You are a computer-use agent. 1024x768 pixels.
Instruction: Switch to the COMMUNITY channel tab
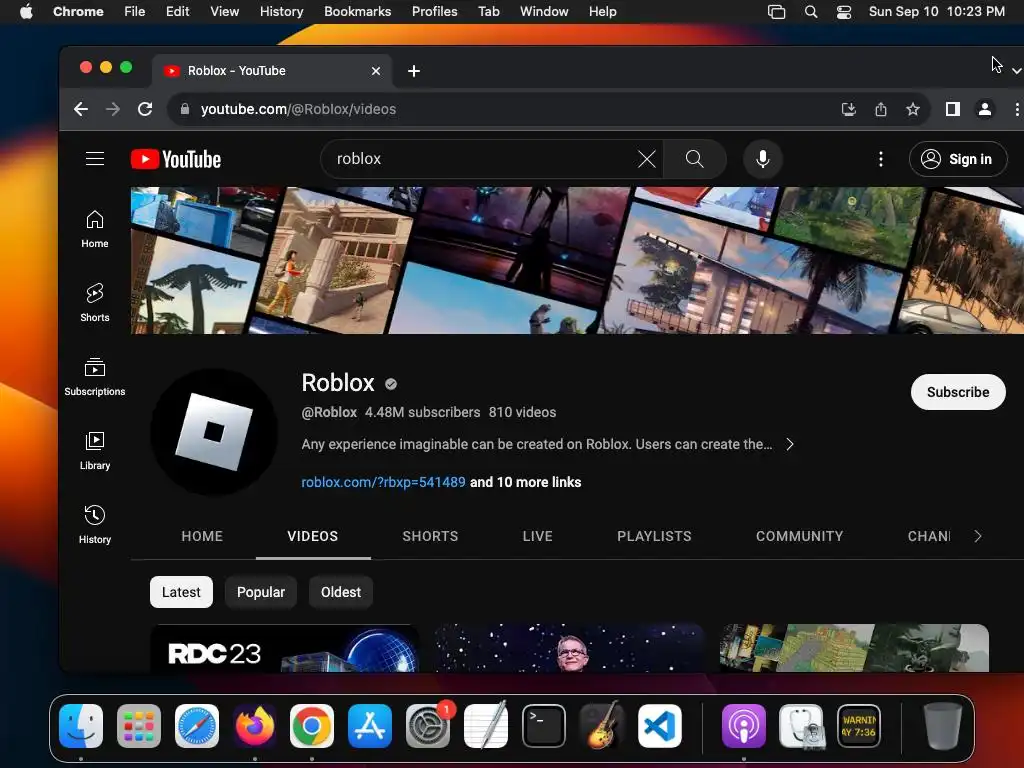pos(799,536)
